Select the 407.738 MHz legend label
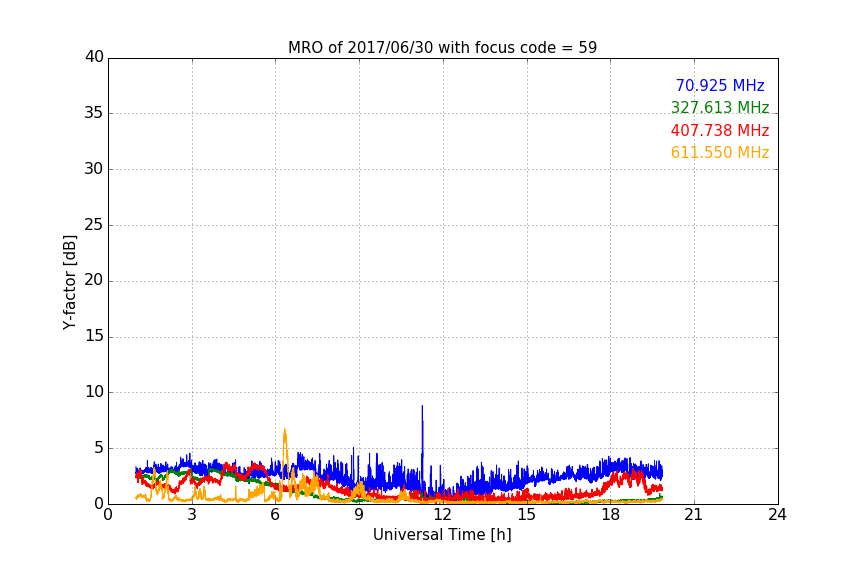 click(720, 131)
